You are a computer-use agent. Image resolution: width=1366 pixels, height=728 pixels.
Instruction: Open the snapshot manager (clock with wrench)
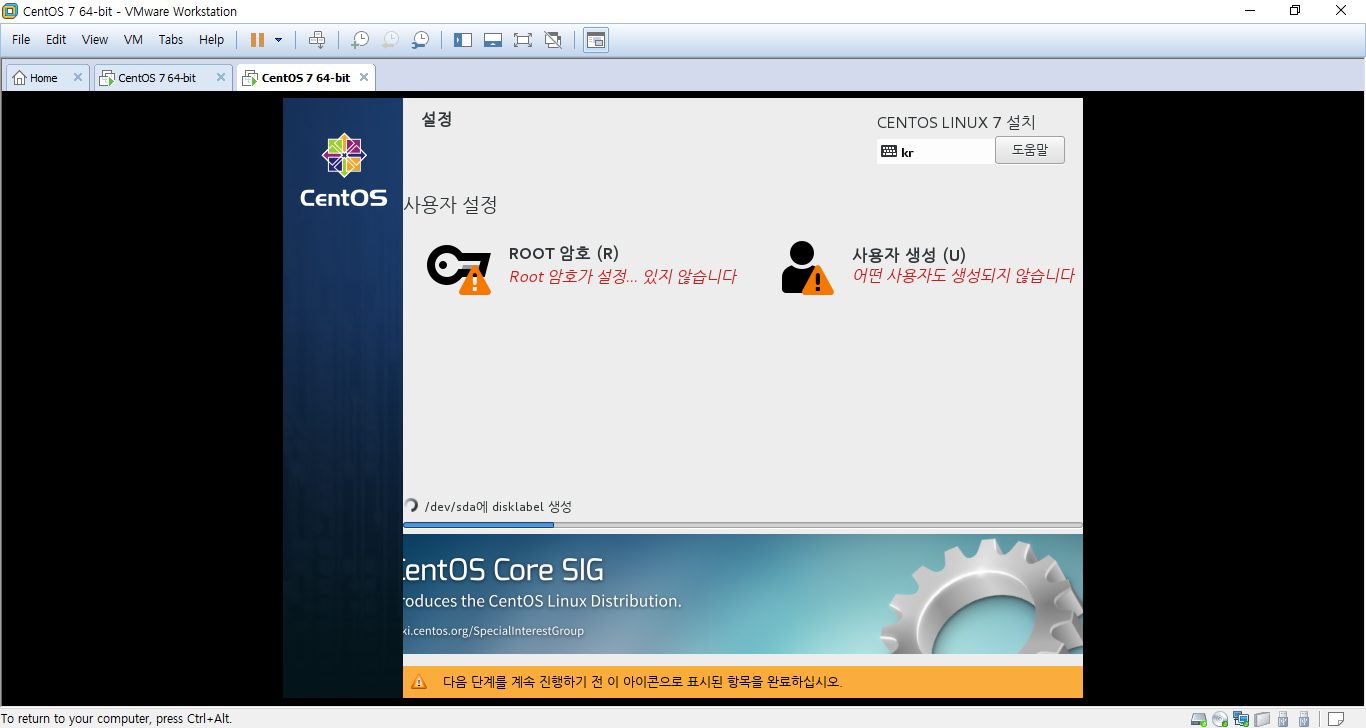click(x=421, y=40)
